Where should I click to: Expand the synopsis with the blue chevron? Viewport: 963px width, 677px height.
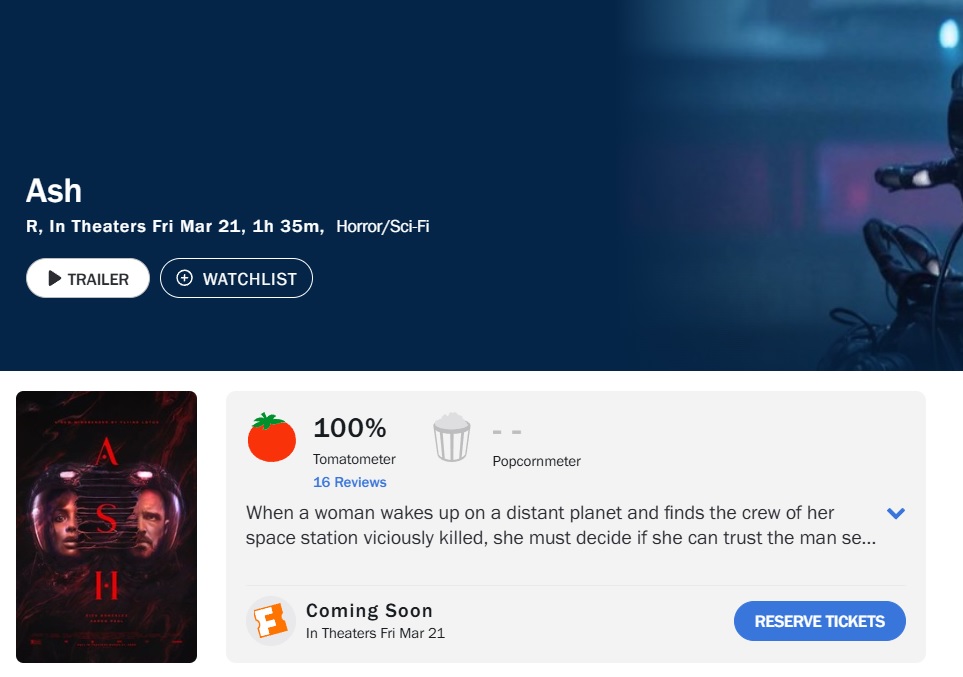(x=896, y=513)
